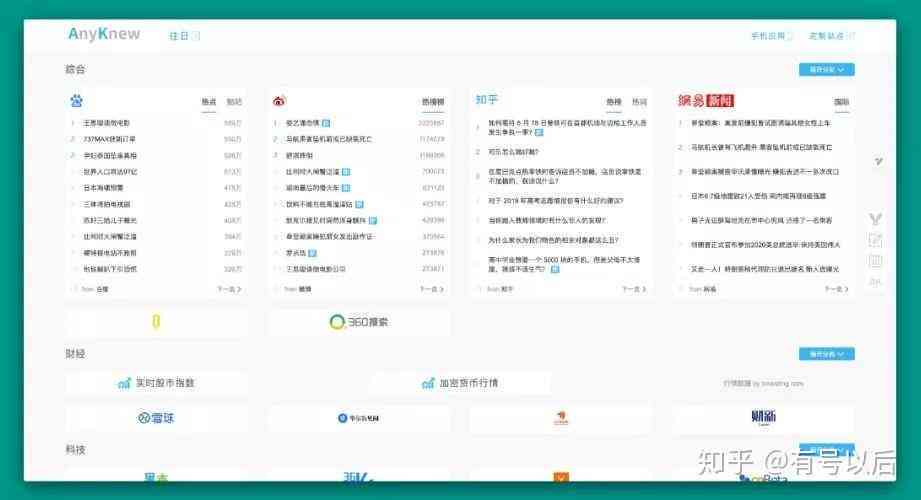Click the bottom icon in the right sidebar stack
921x500 pixels.
pos(875,282)
